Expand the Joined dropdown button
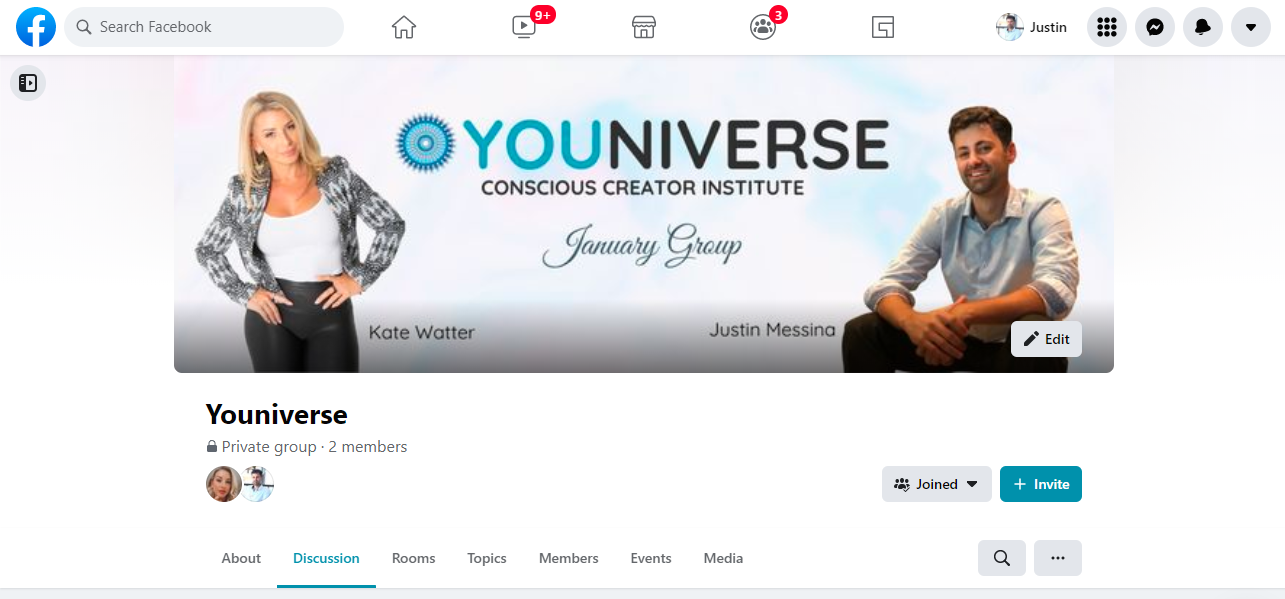Screen dimensions: 1285x599 tap(937, 484)
